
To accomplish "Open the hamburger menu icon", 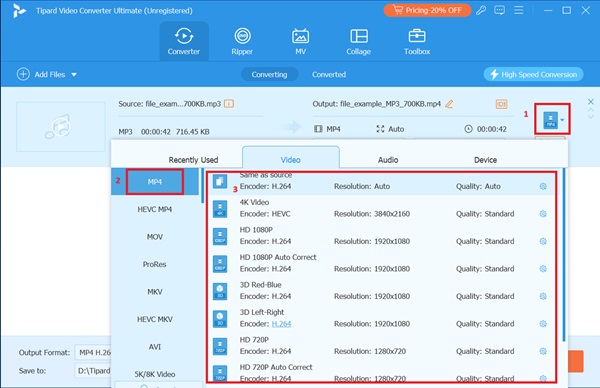I will (x=518, y=10).
